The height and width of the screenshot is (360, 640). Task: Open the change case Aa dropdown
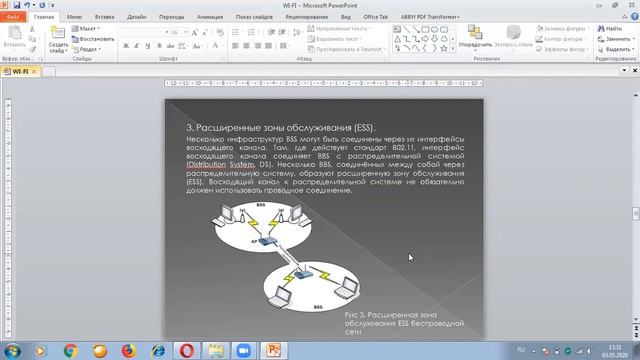point(197,46)
